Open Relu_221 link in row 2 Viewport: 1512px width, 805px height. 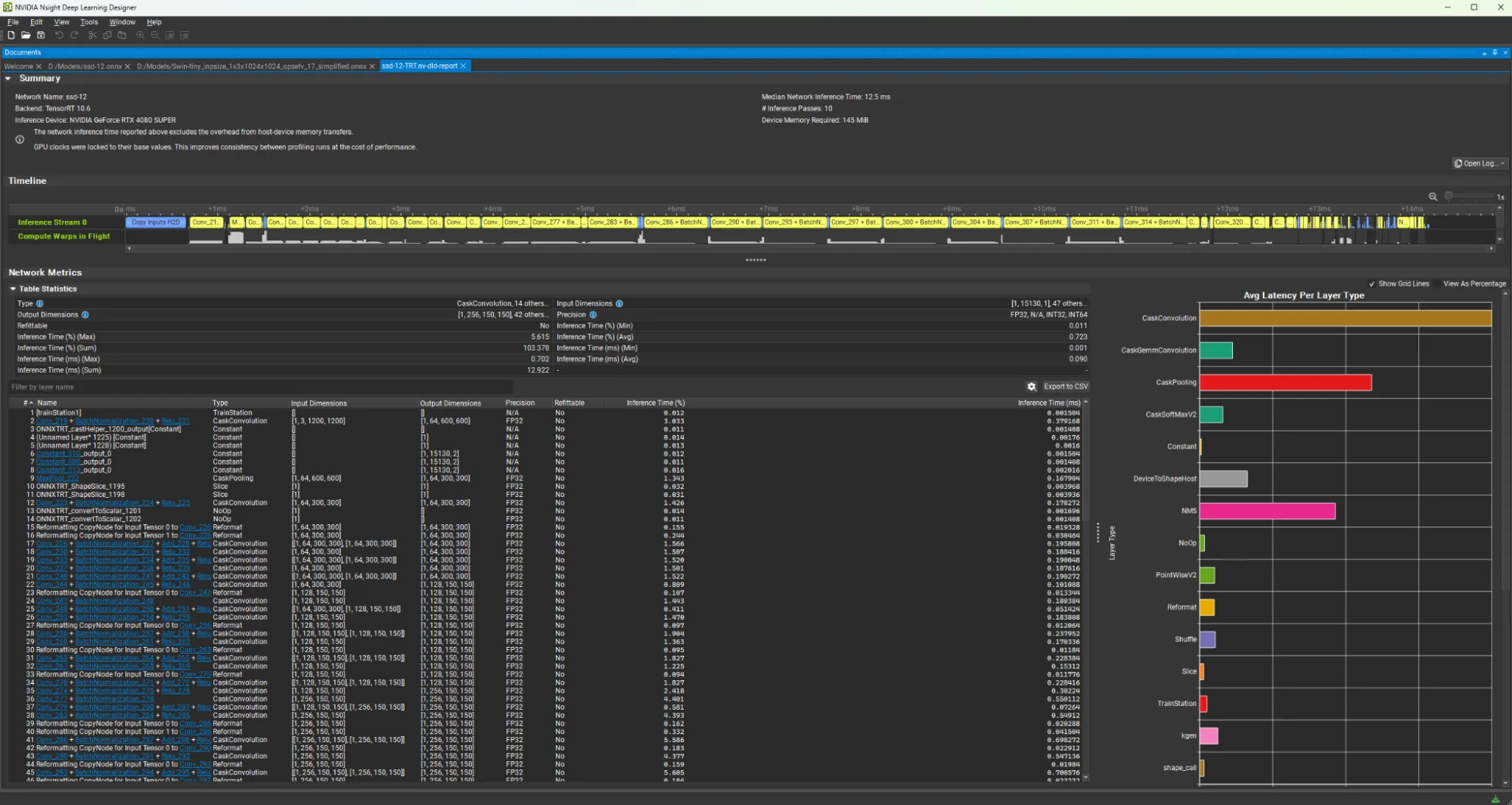[175, 421]
